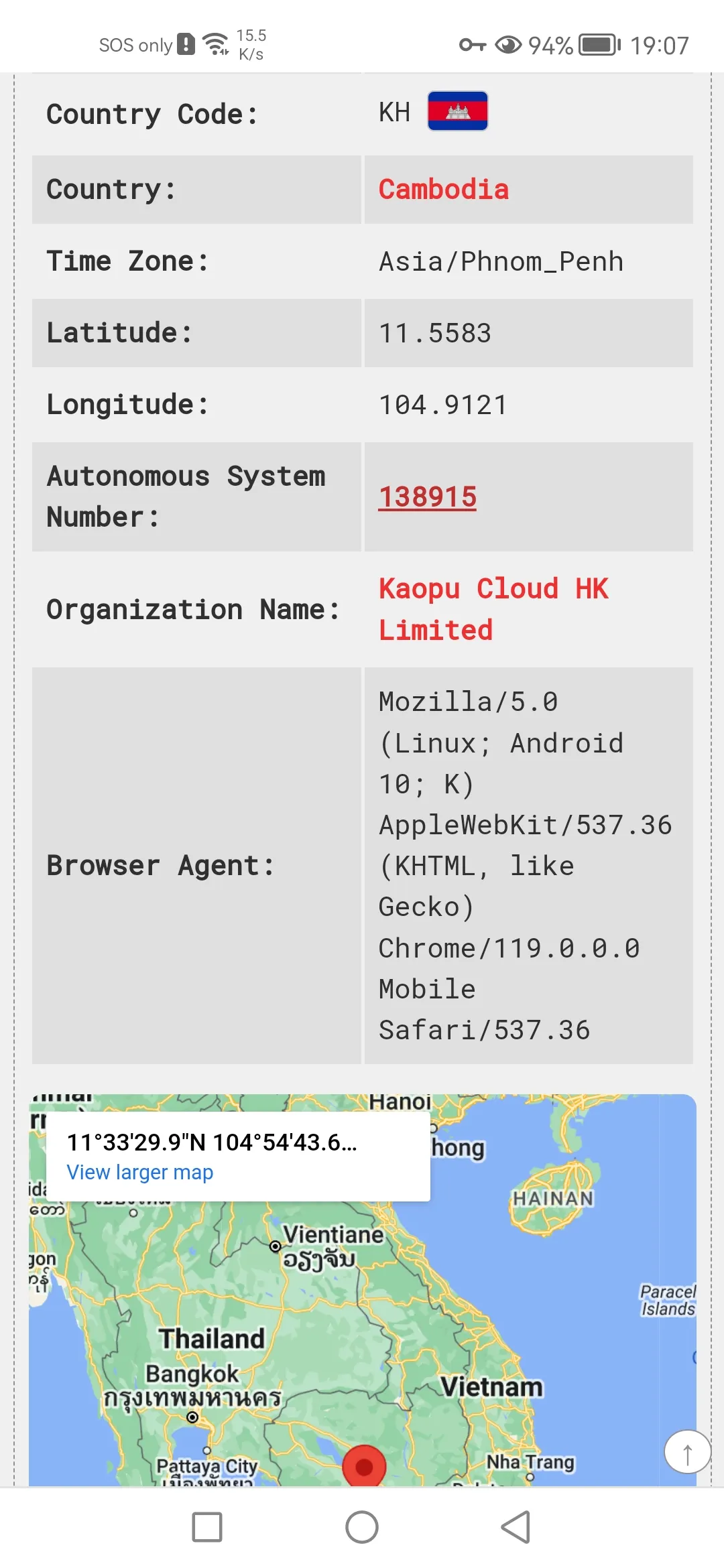Tap the VPN key status icon
Screen dimensions: 724x1568
(x=473, y=45)
